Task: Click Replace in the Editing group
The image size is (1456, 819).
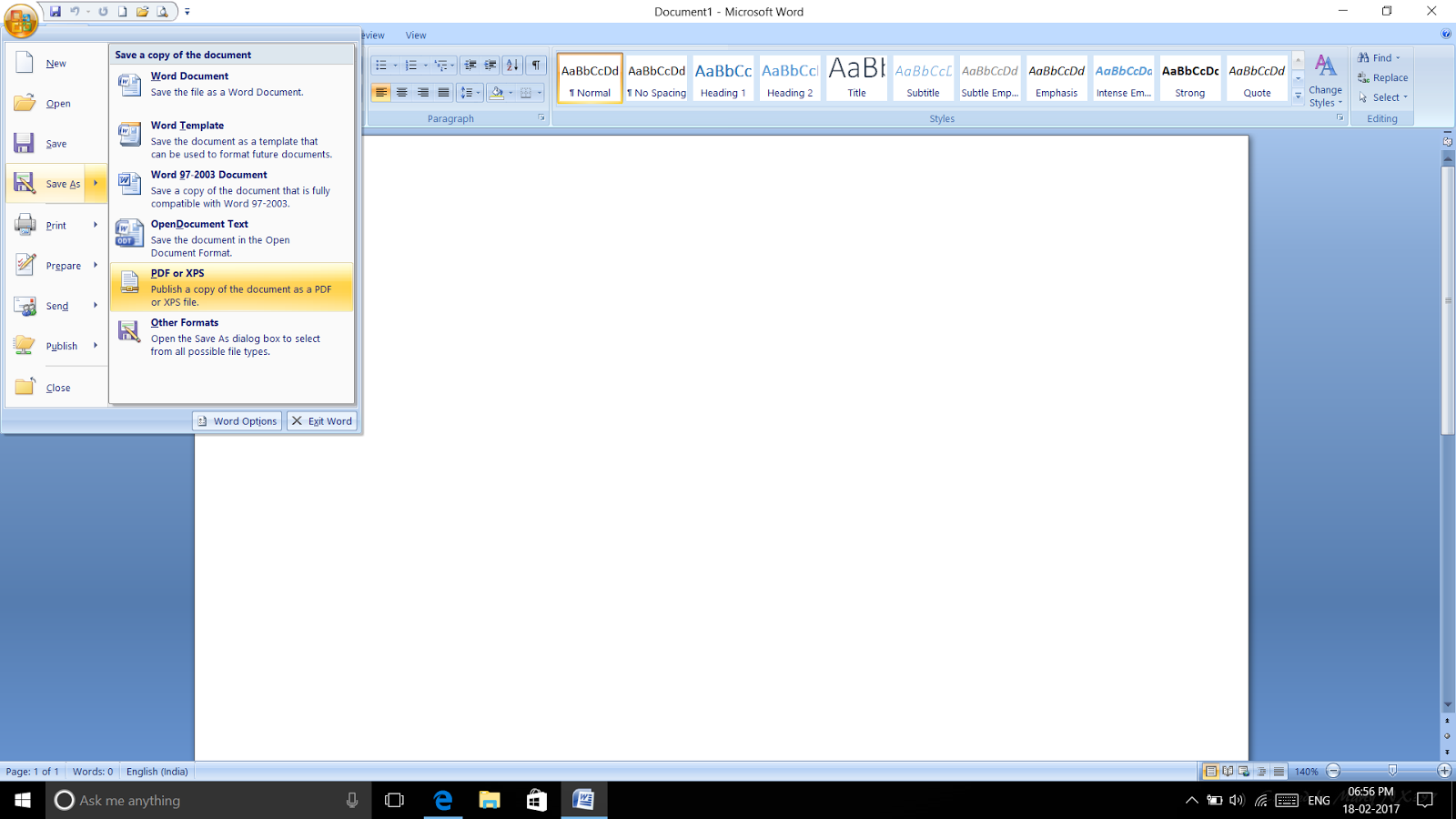Action: point(1383,78)
